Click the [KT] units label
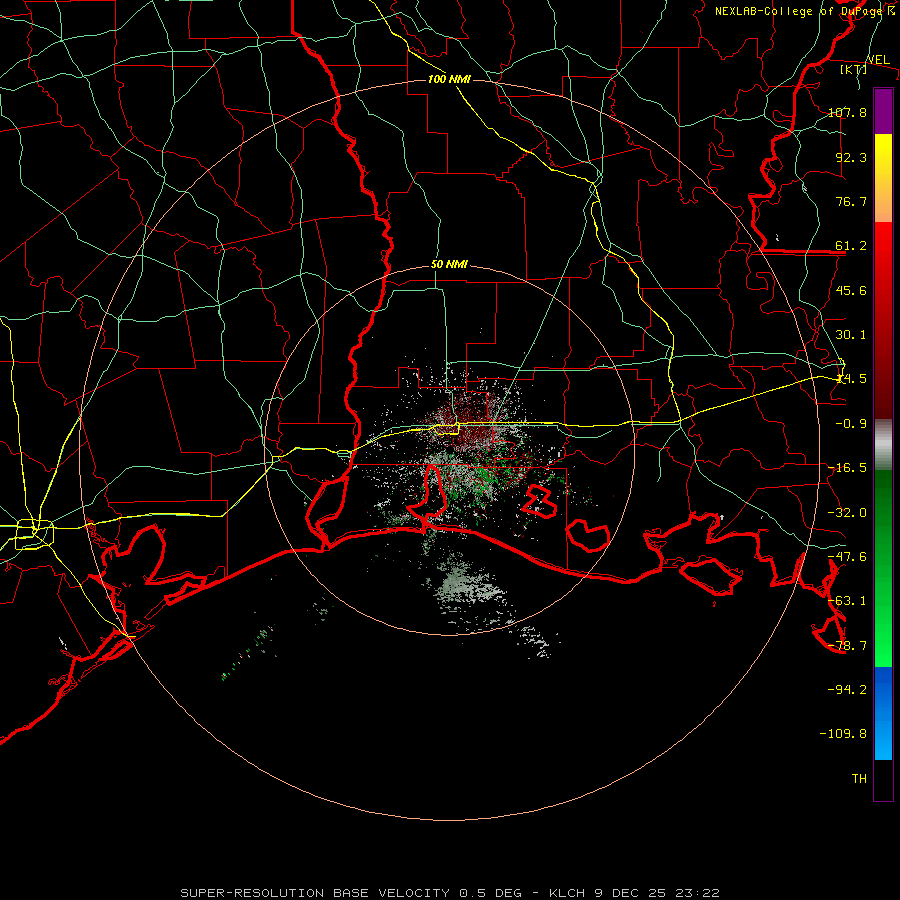Screen dimensions: 900x900 [854, 69]
